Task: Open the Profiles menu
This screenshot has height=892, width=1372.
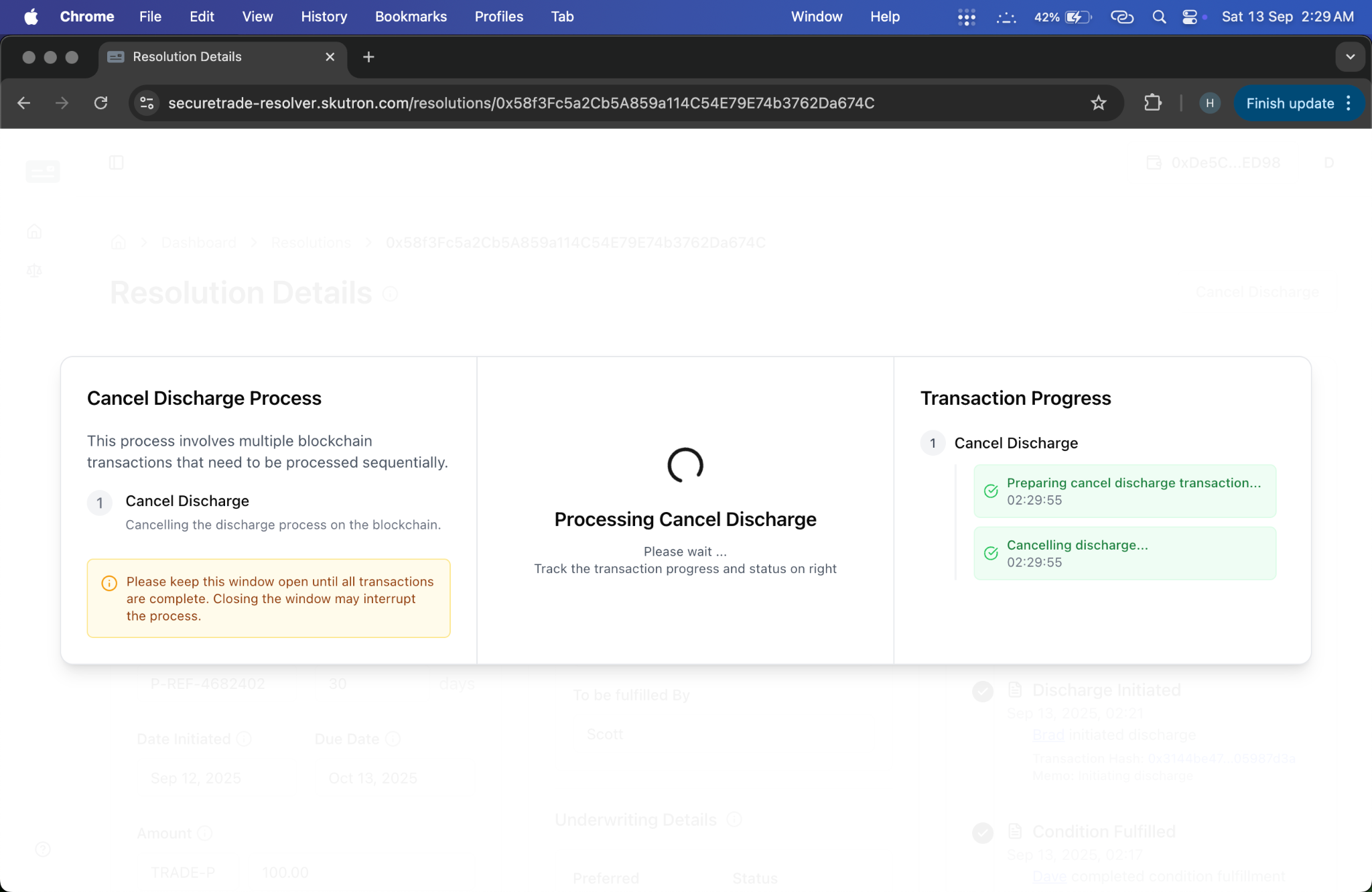Action: click(x=498, y=17)
